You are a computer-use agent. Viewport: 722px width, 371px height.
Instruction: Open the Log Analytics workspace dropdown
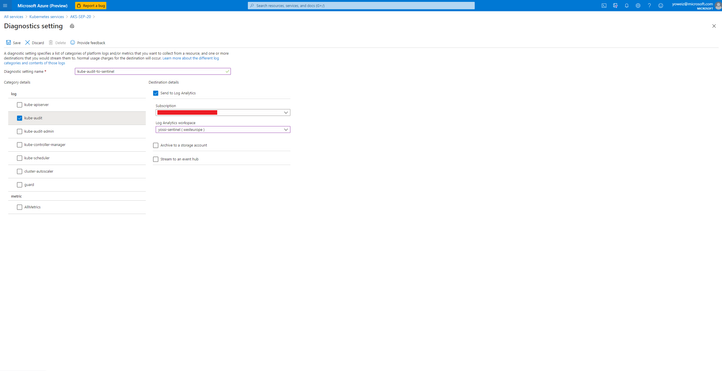[223, 130]
